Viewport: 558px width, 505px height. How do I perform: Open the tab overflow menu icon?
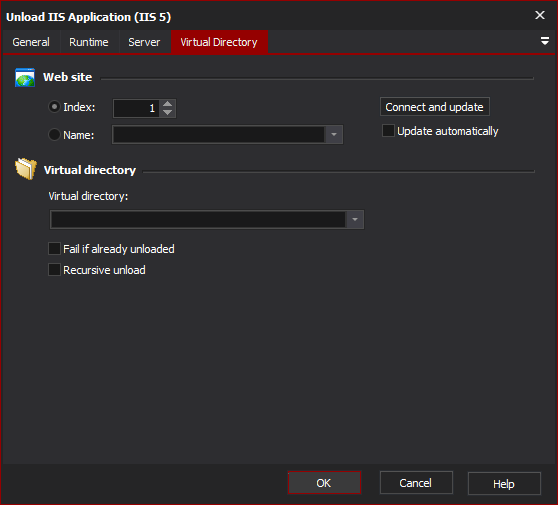[544, 41]
